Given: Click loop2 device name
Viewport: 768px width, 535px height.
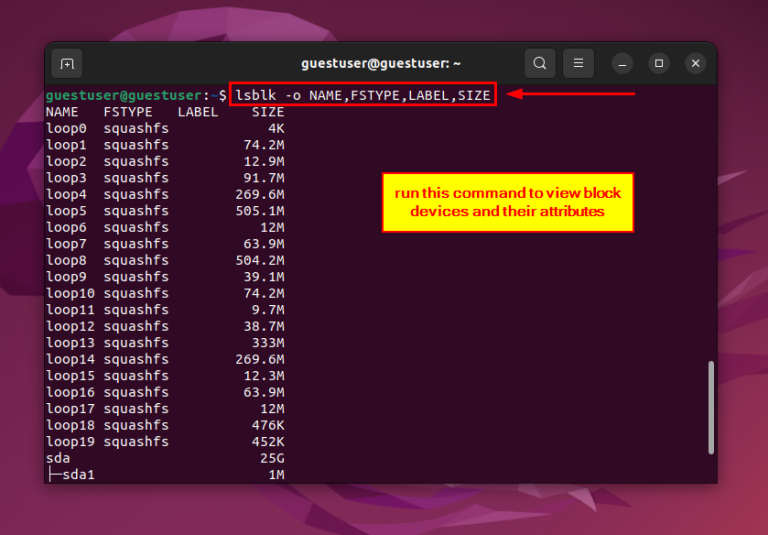Looking at the screenshot, I should pos(66,162).
